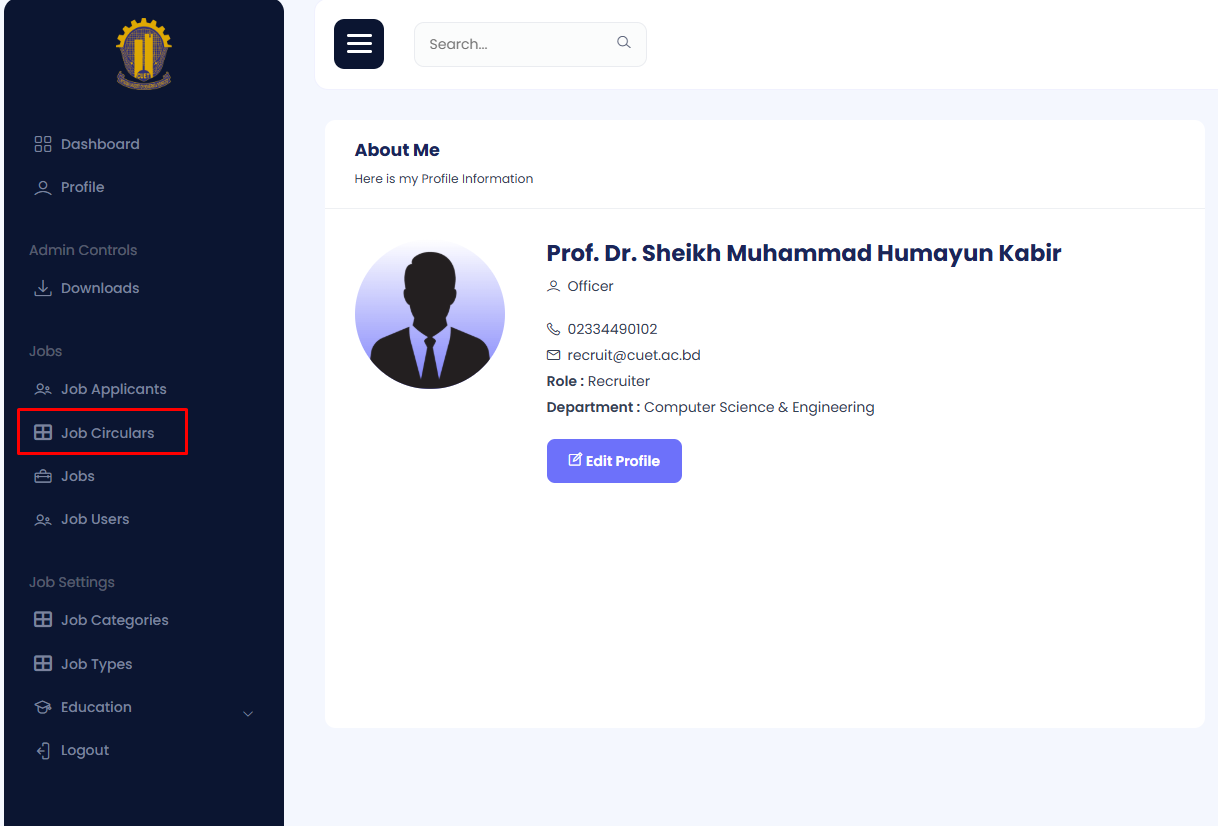
Task: Click the profile avatar picture
Action: (430, 314)
